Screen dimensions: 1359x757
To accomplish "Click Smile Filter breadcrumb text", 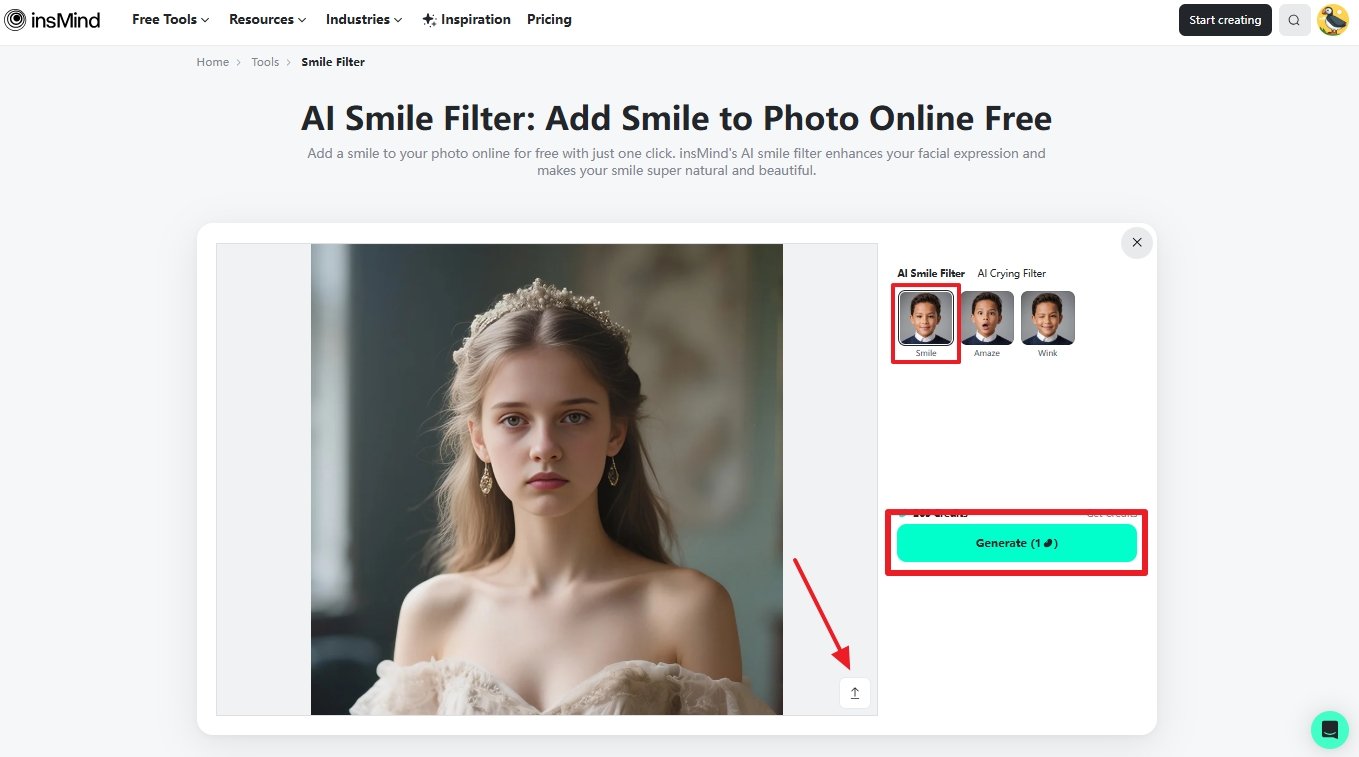I will (x=333, y=62).
